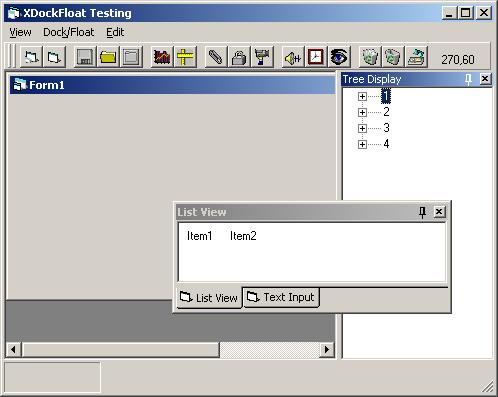Screen dimensions: 498x397
Task: Click the paperclip attachment icon
Action: (x=216, y=57)
